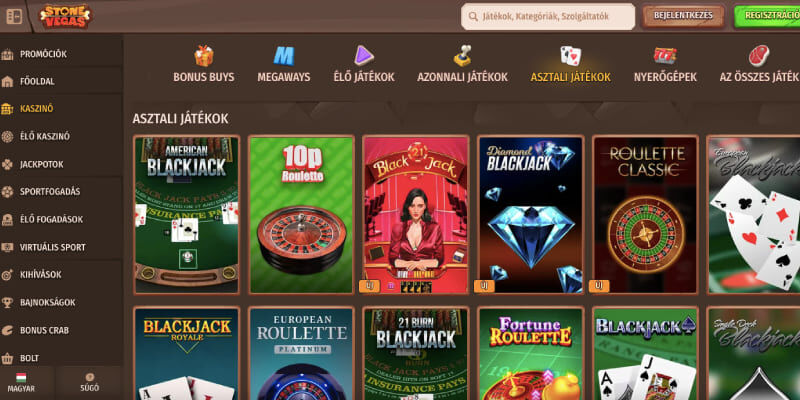Open Élő Játékok play icon
This screenshot has height=400, width=800.
(364, 56)
